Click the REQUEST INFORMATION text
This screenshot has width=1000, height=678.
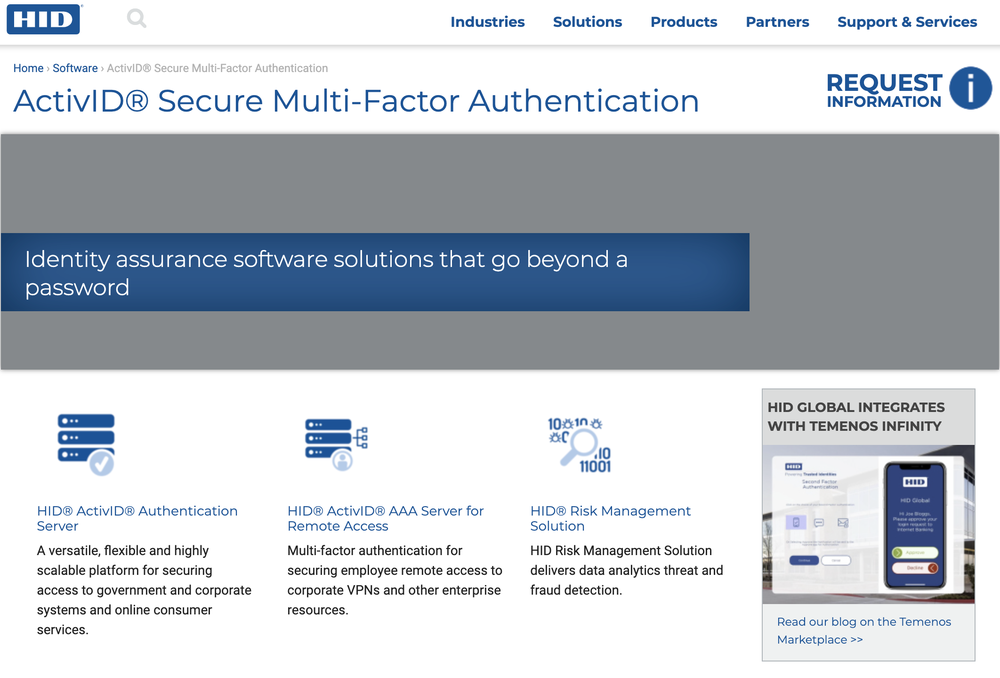coord(884,90)
